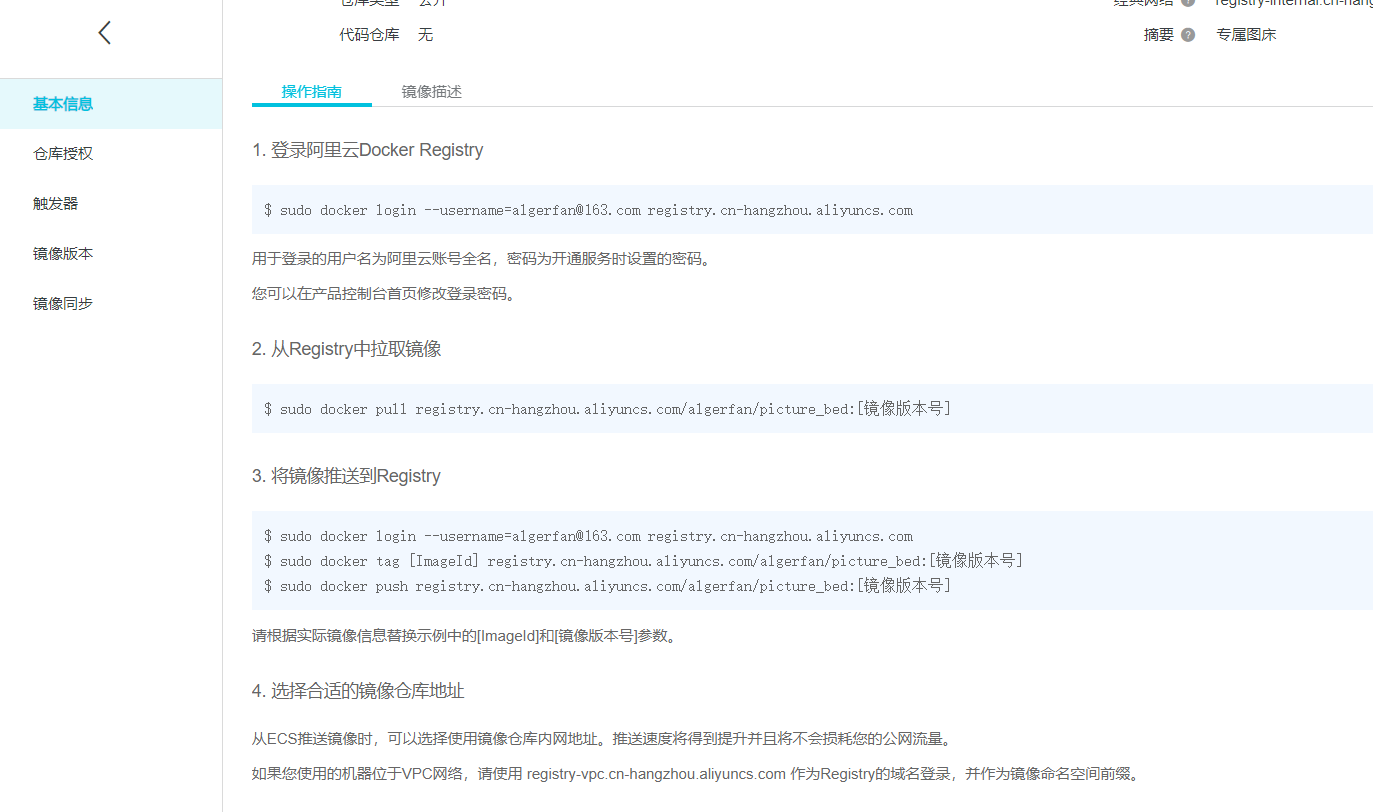Click the sentence about pushing images from ECS
This screenshot has width=1373, height=812.
[x=603, y=739]
